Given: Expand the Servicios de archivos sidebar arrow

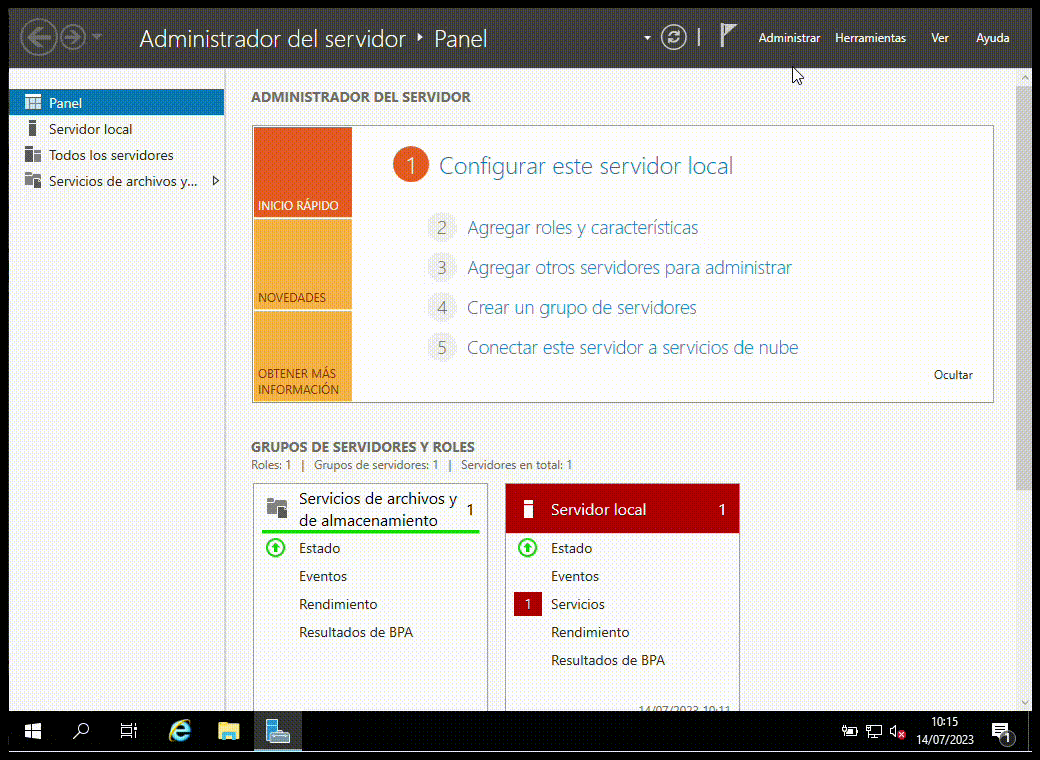Looking at the screenshot, I should (216, 180).
